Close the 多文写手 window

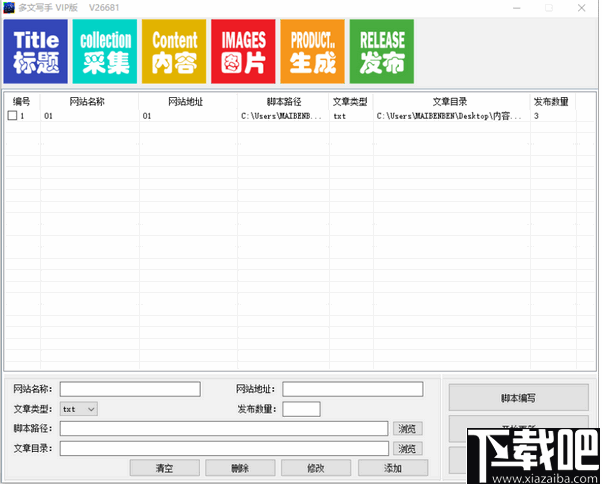[582, 8]
